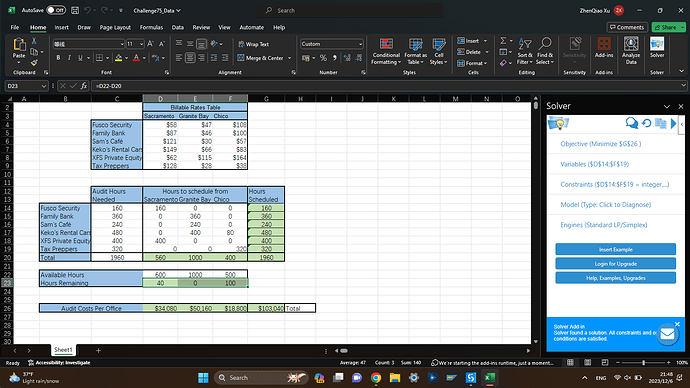This screenshot has width=690, height=388.
Task: Open Sort & Filter tool
Action: point(525,51)
